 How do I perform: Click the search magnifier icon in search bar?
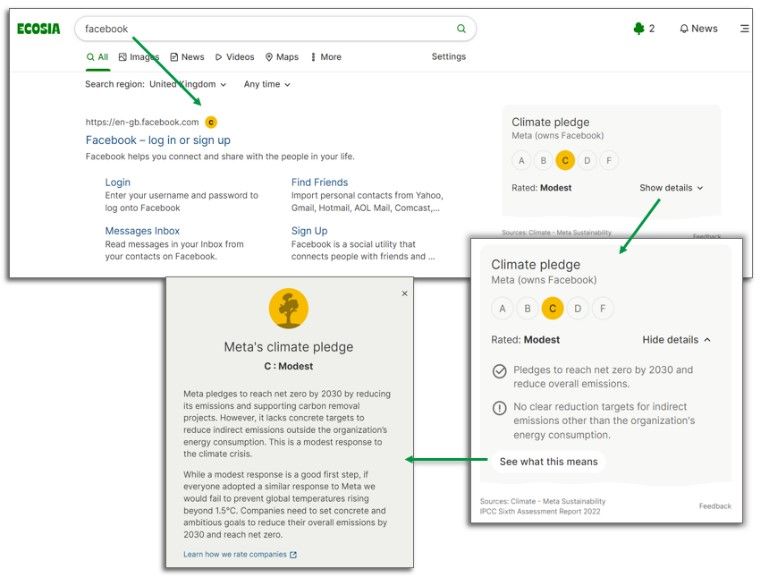pyautogui.click(x=461, y=28)
